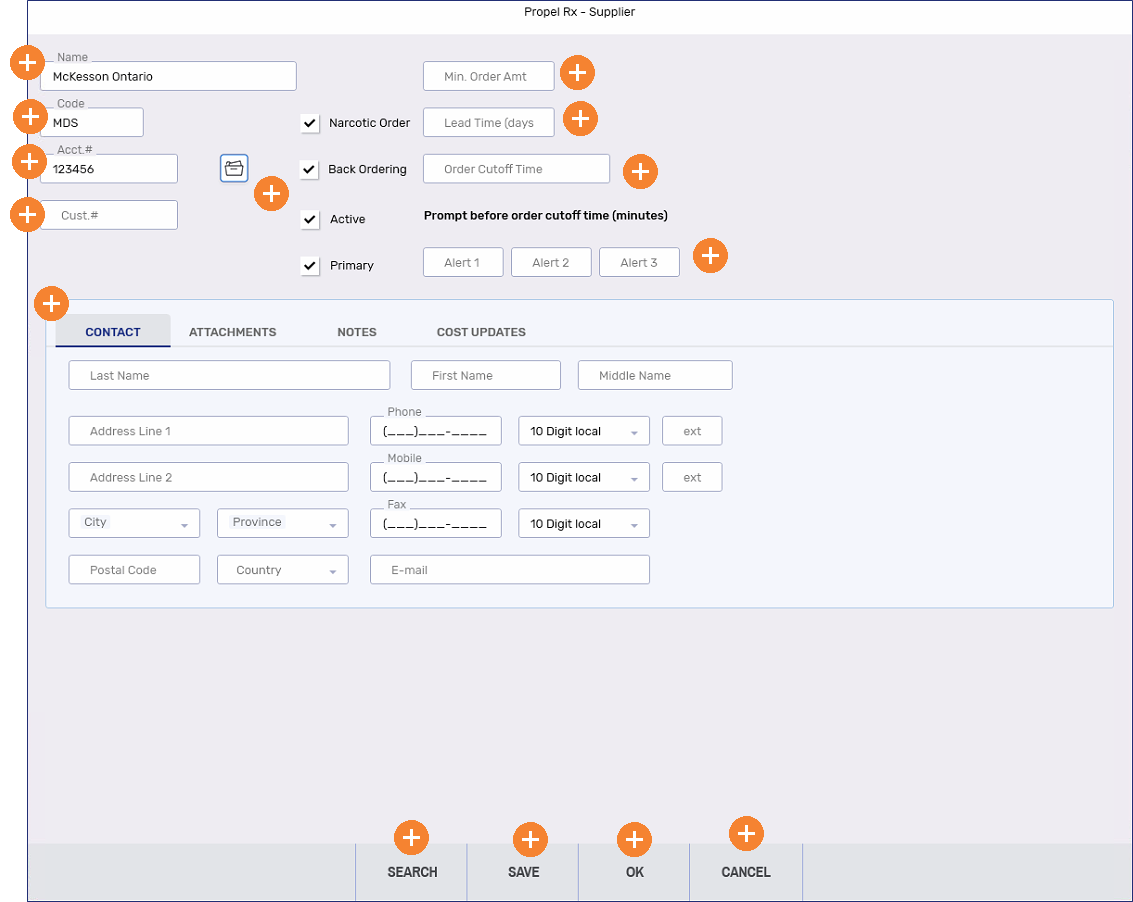
Task: Click into the E-mail input field
Action: pos(509,570)
